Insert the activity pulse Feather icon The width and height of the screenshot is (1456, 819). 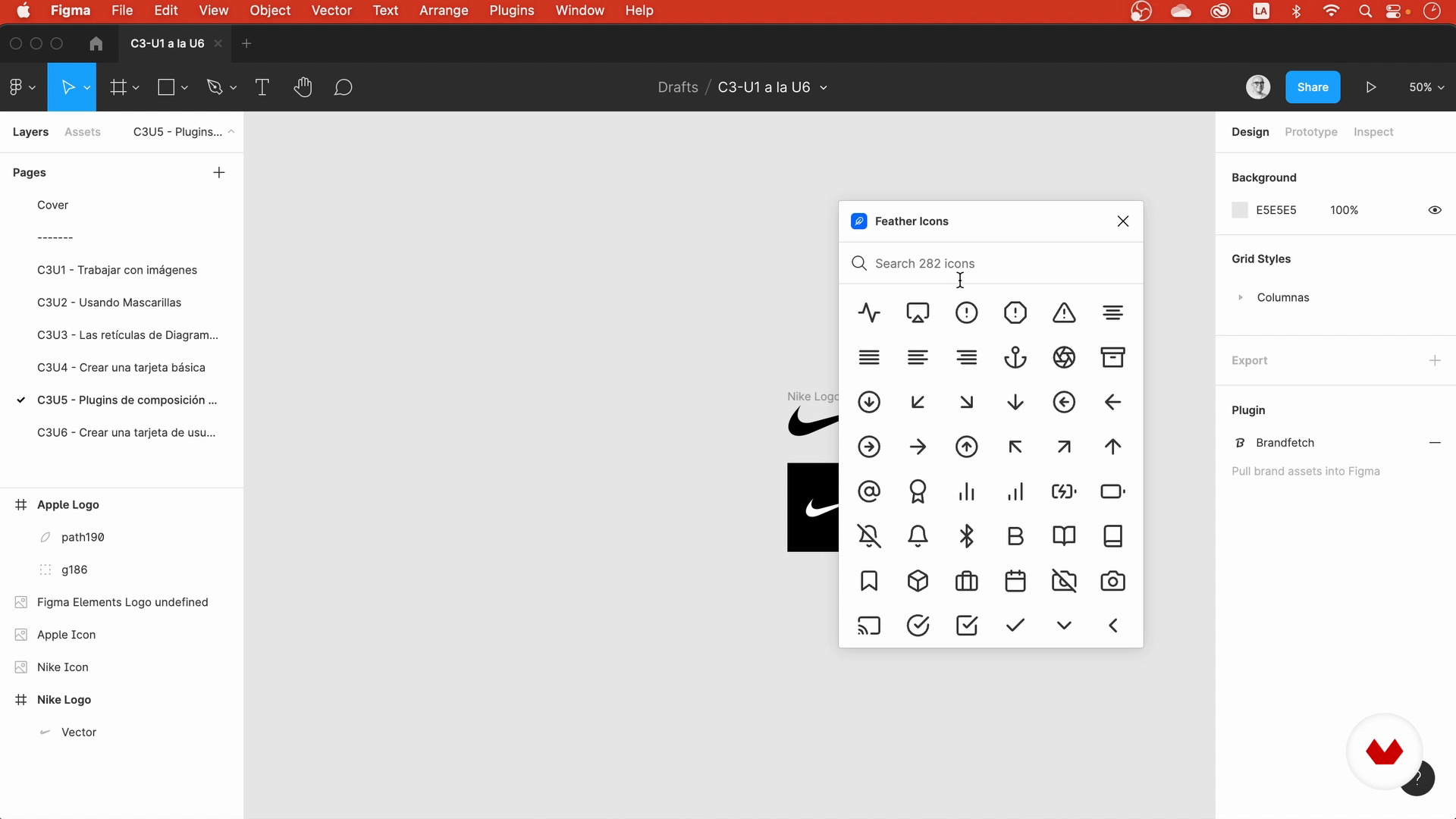pyautogui.click(x=869, y=312)
